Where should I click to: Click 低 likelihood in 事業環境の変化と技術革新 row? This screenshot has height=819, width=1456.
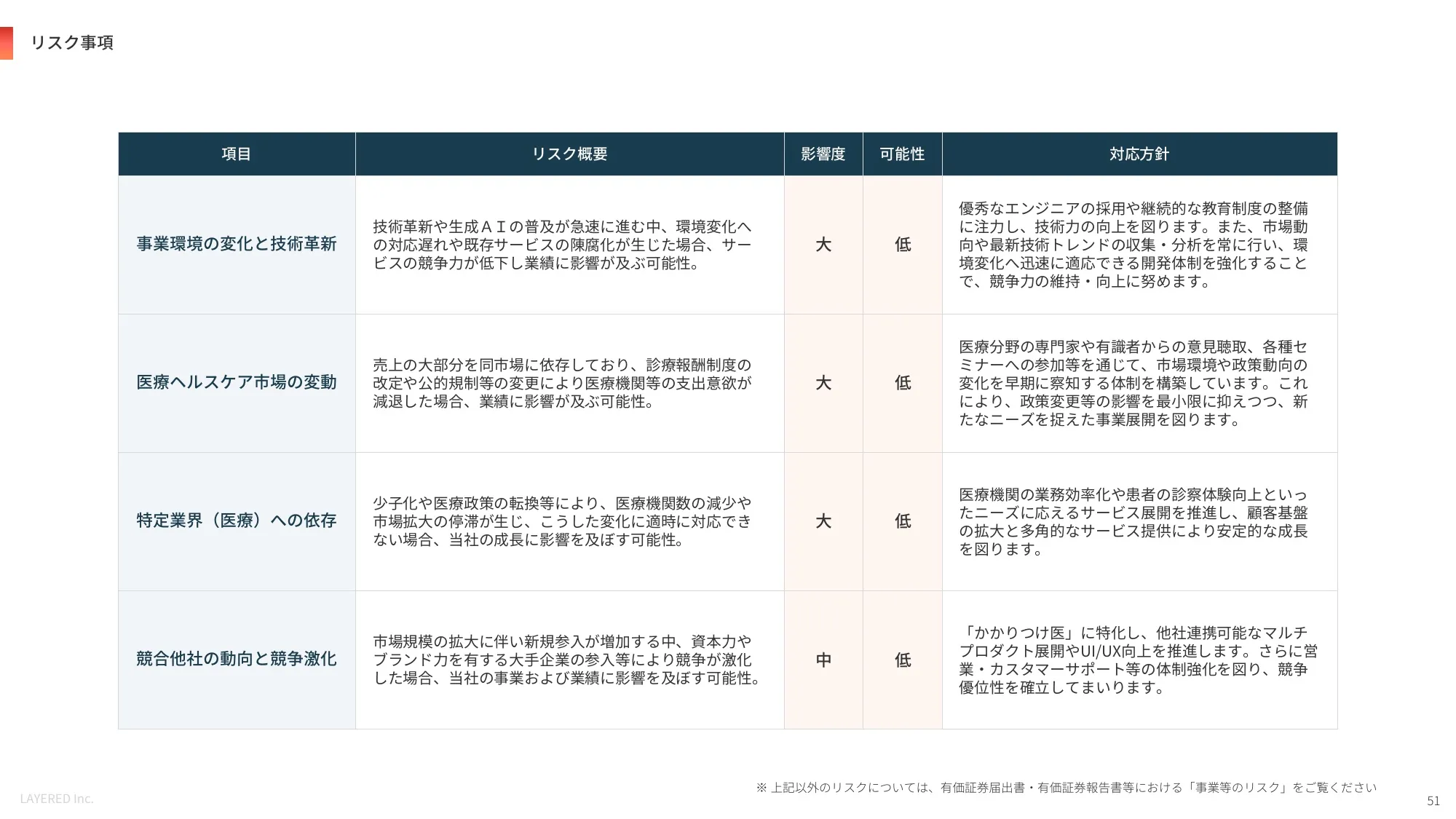pyautogui.click(x=903, y=245)
